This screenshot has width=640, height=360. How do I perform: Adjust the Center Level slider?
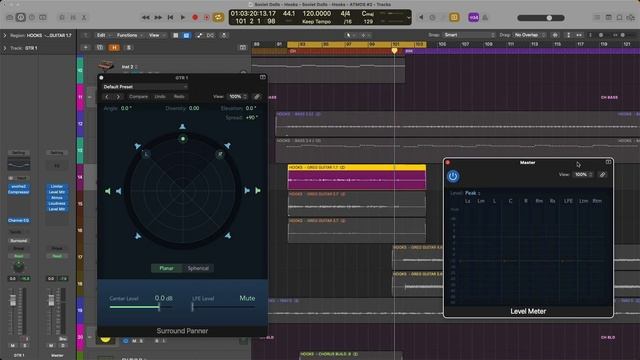coord(141,307)
